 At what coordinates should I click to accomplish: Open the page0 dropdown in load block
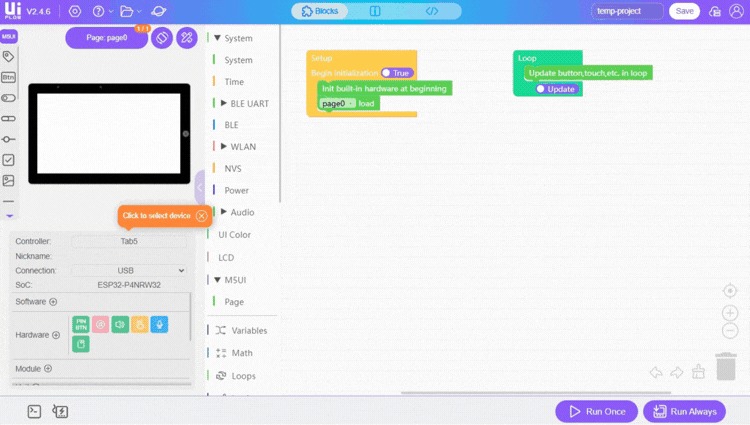[x=337, y=103]
